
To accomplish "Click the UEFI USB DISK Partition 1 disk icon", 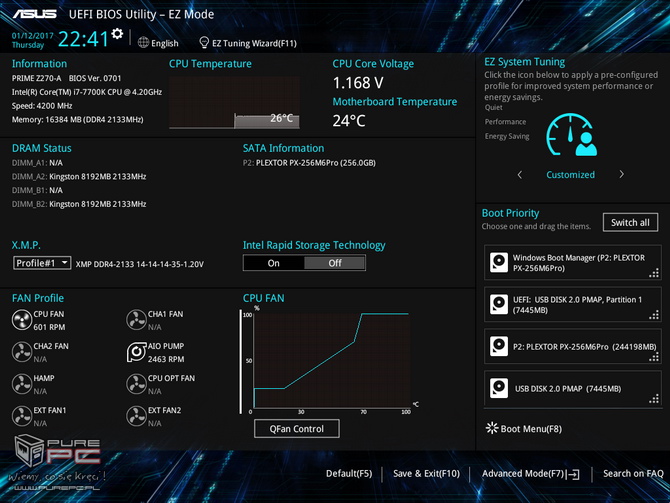I will point(499,304).
